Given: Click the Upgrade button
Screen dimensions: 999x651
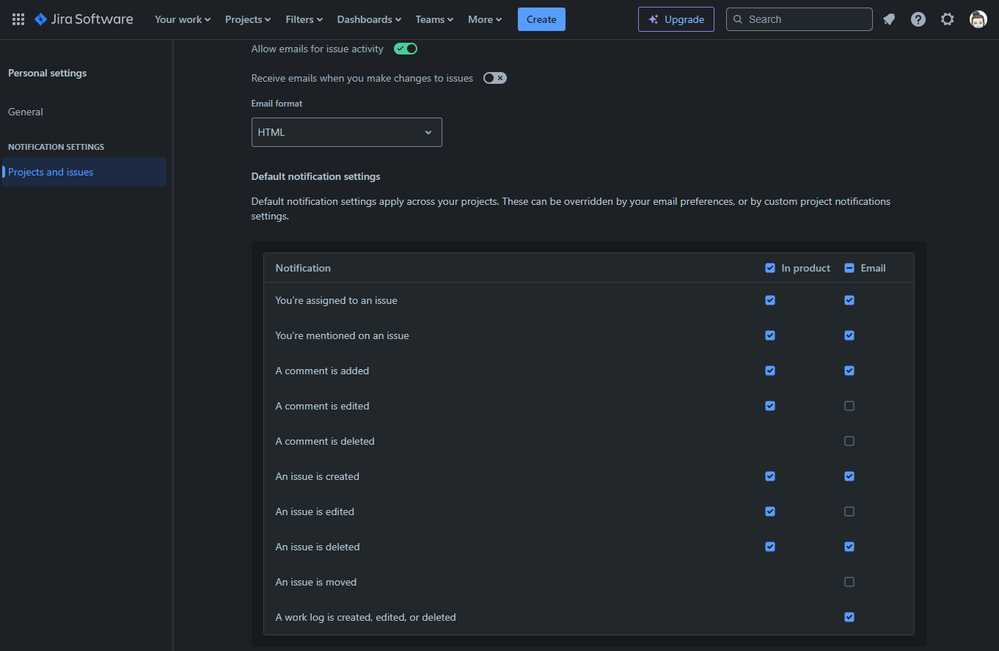Looking at the screenshot, I should [x=676, y=19].
